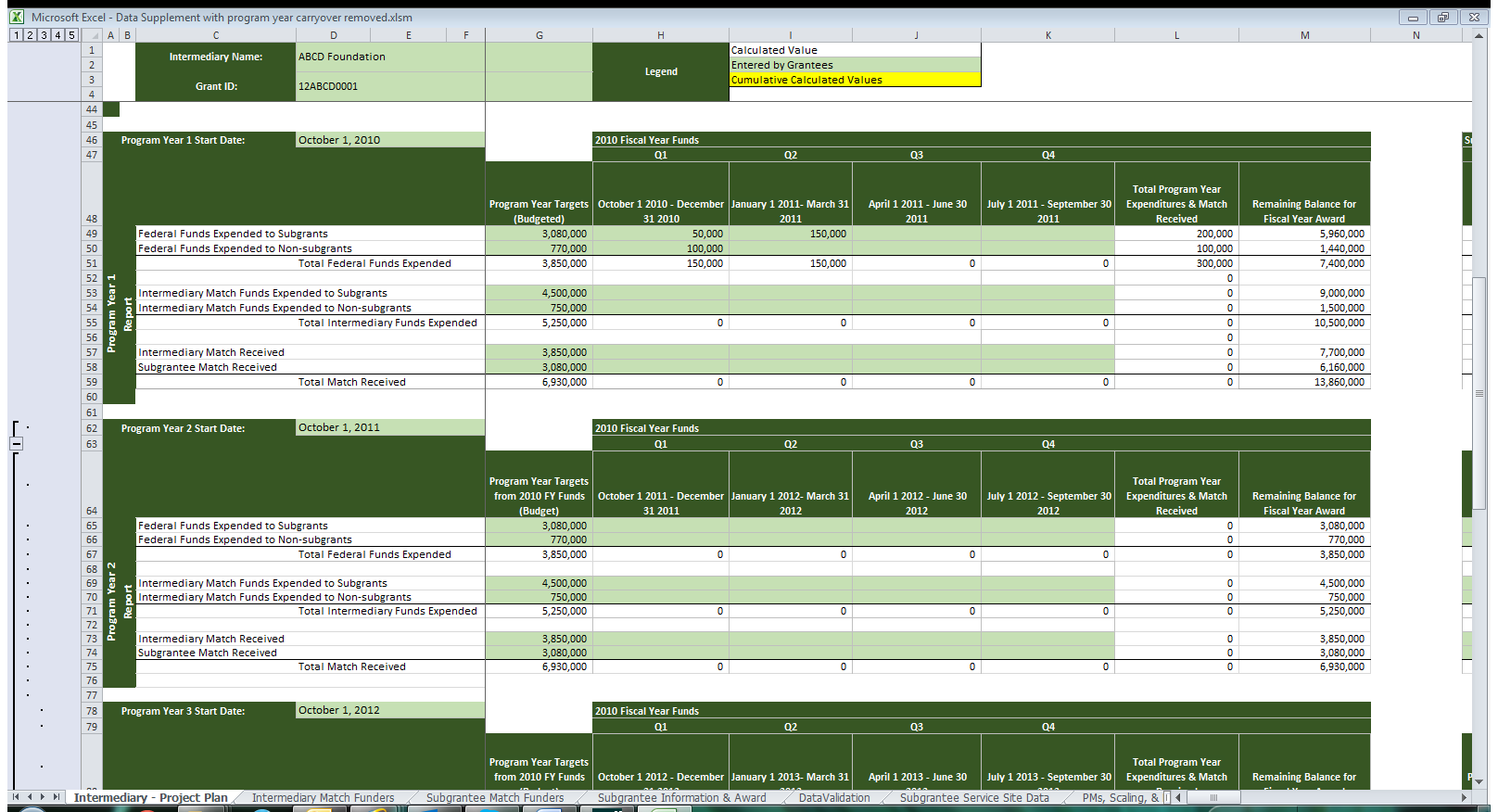Image resolution: width=1498 pixels, height=812 pixels.
Task: Select row 49 header
Action: pyautogui.click(x=91, y=234)
